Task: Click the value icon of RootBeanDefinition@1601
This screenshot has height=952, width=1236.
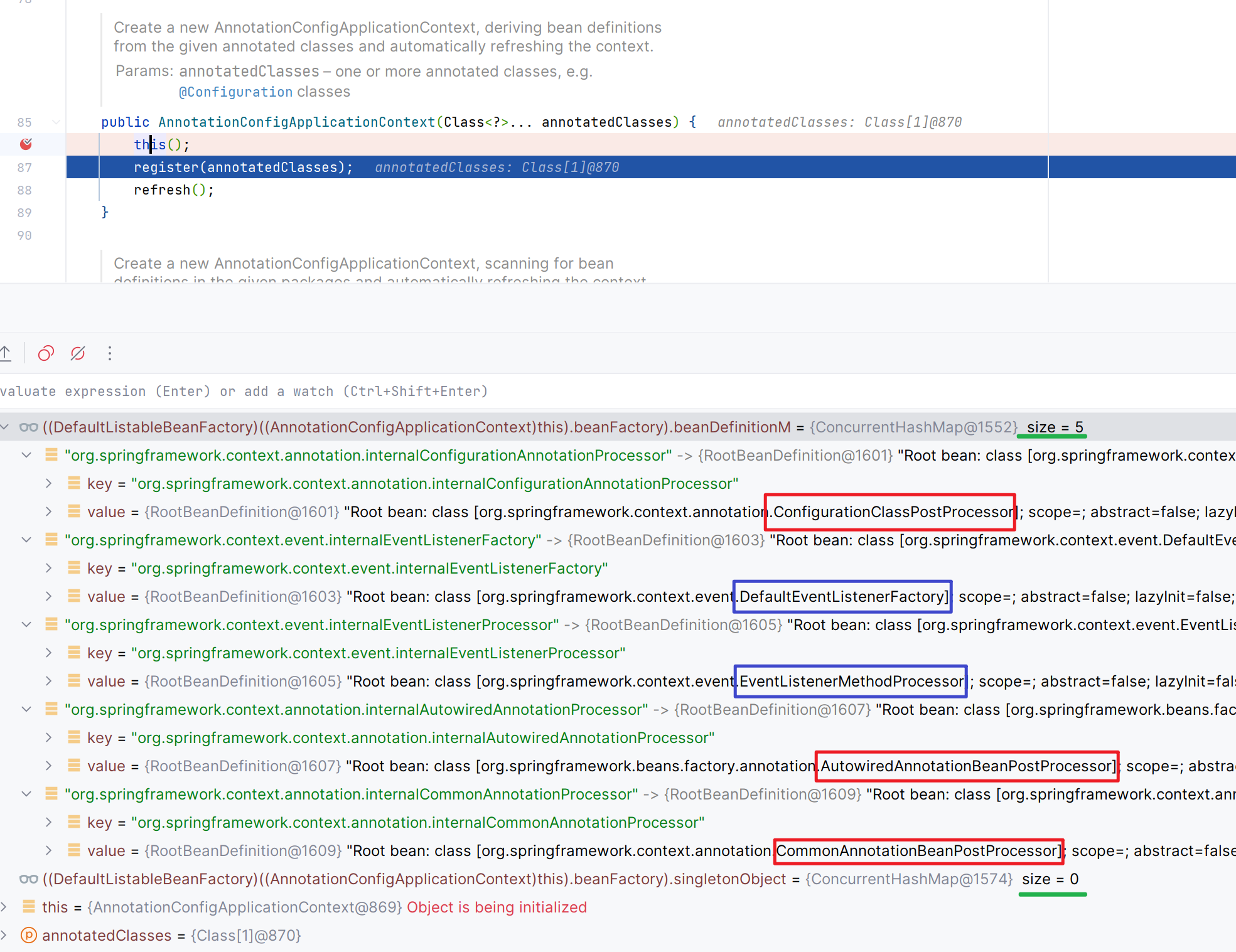Action: point(74,511)
